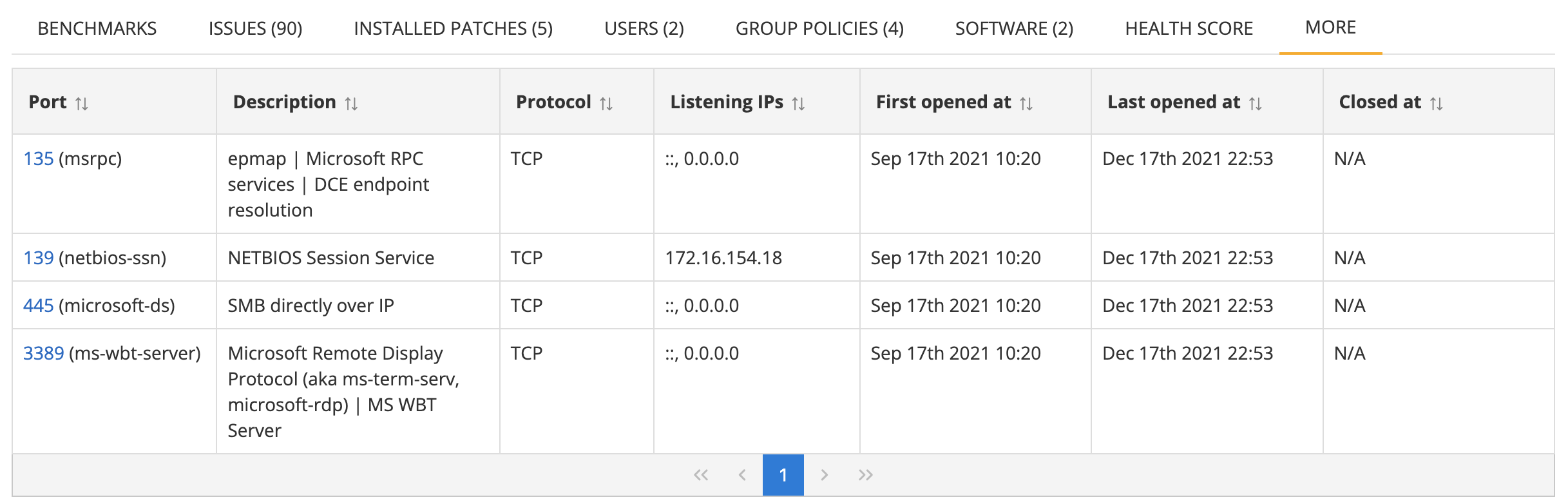This screenshot has width=1568, height=504.
Task: Go to next page chevron
Action: (824, 475)
